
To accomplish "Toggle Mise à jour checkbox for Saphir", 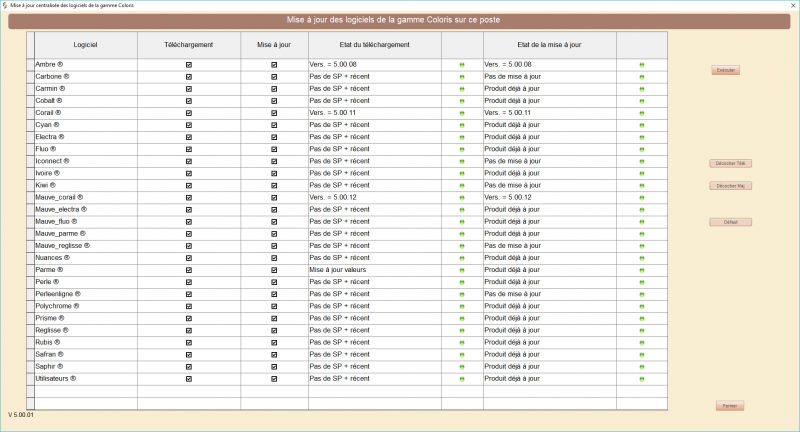I will click(274, 367).
